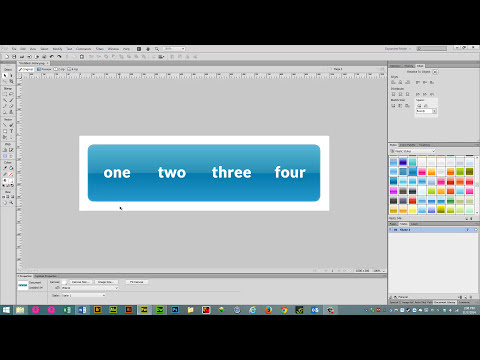The width and height of the screenshot is (480, 360).
Task: Click the word "three" on the canvas
Action: 232,172
